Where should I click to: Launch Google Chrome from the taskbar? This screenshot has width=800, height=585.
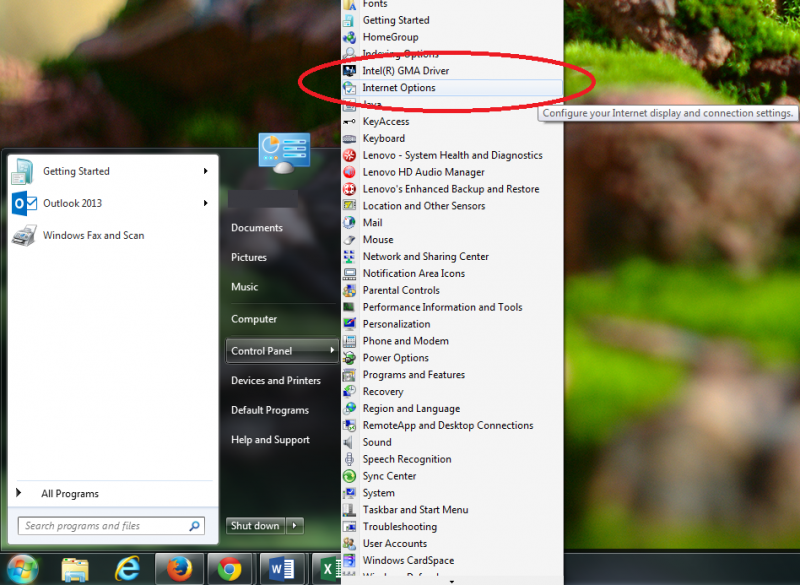pos(230,569)
